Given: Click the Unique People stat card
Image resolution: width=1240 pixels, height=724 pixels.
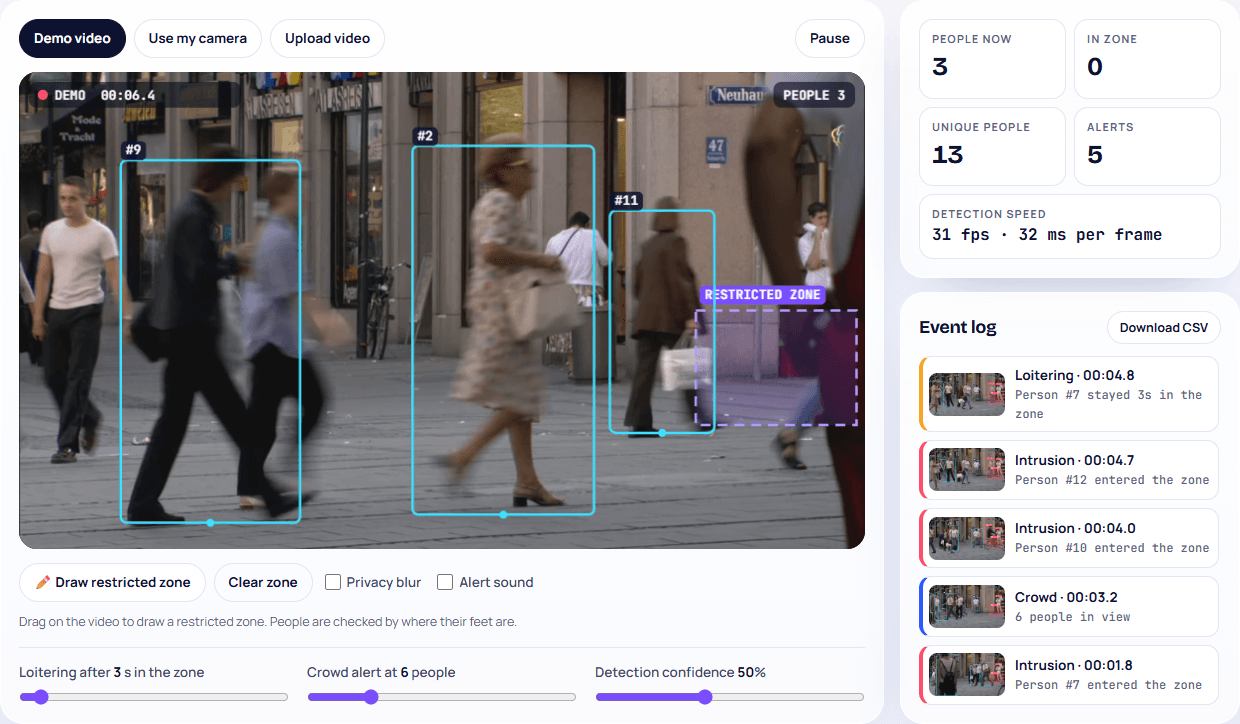Looking at the screenshot, I should (x=992, y=147).
